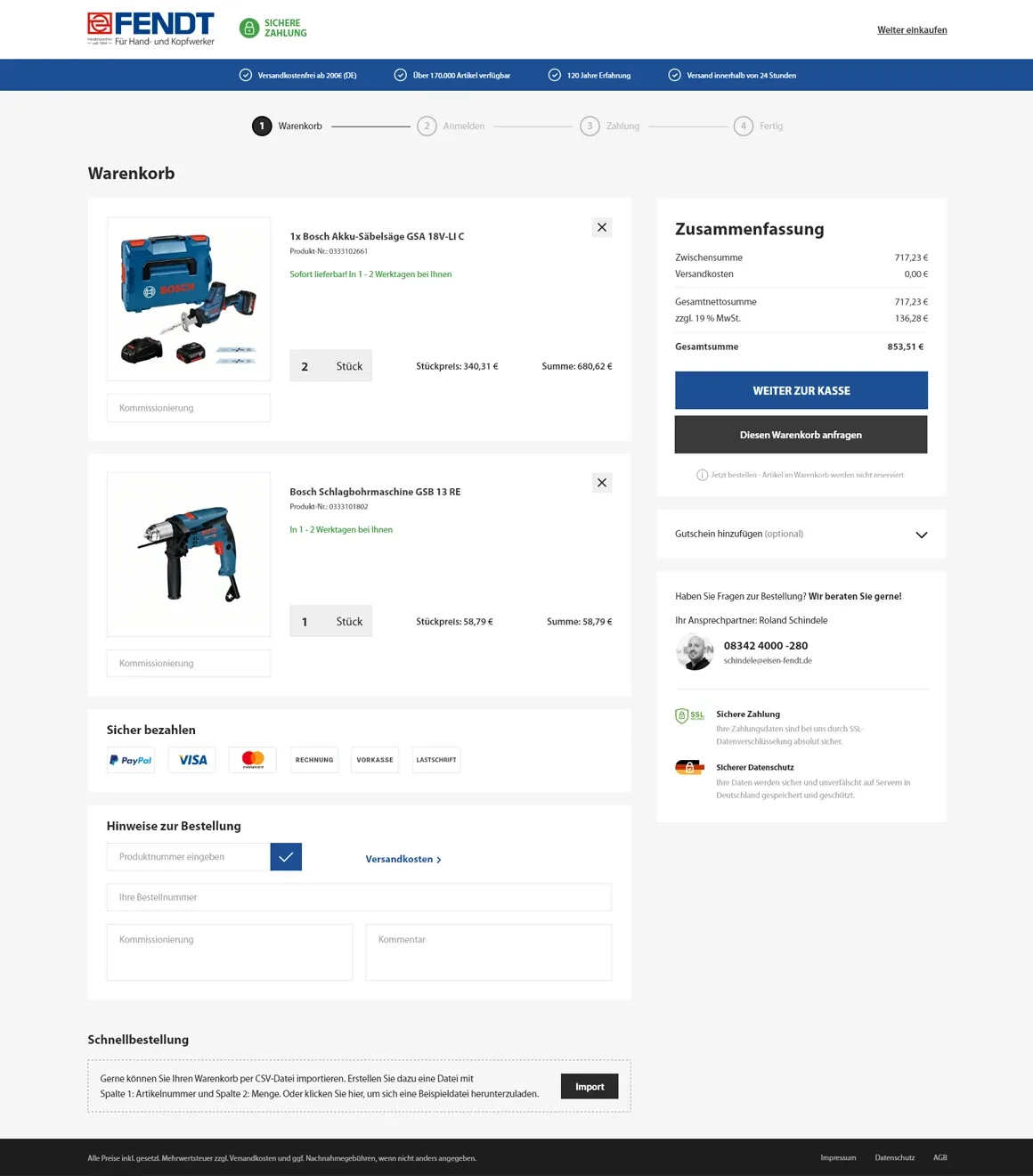Viewport: 1033px width, 1176px height.
Task: Open Datenschutz in the footer
Action: [x=895, y=1158]
